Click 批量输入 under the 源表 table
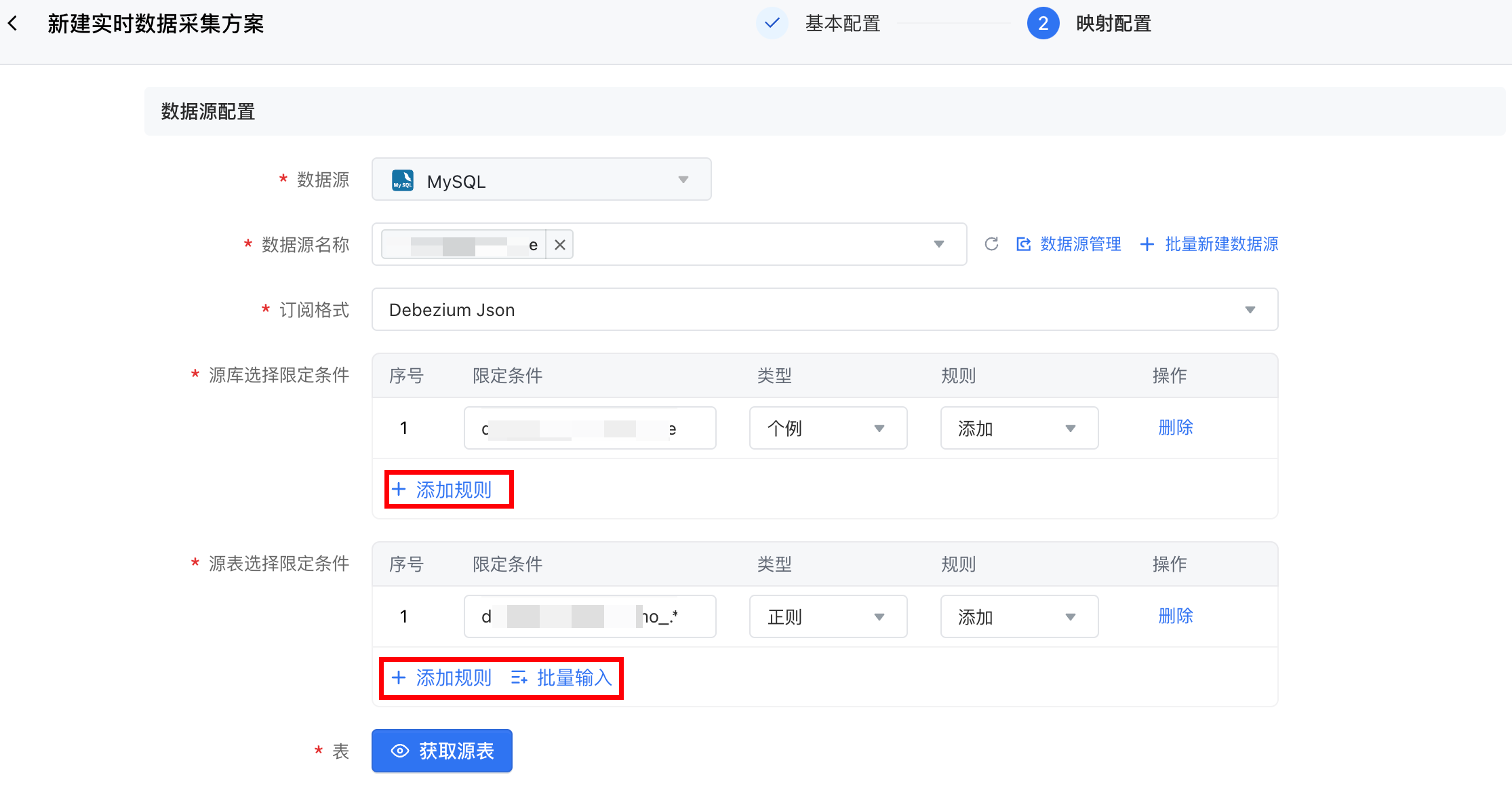Image resolution: width=1512 pixels, height=788 pixels. pyautogui.click(x=561, y=677)
